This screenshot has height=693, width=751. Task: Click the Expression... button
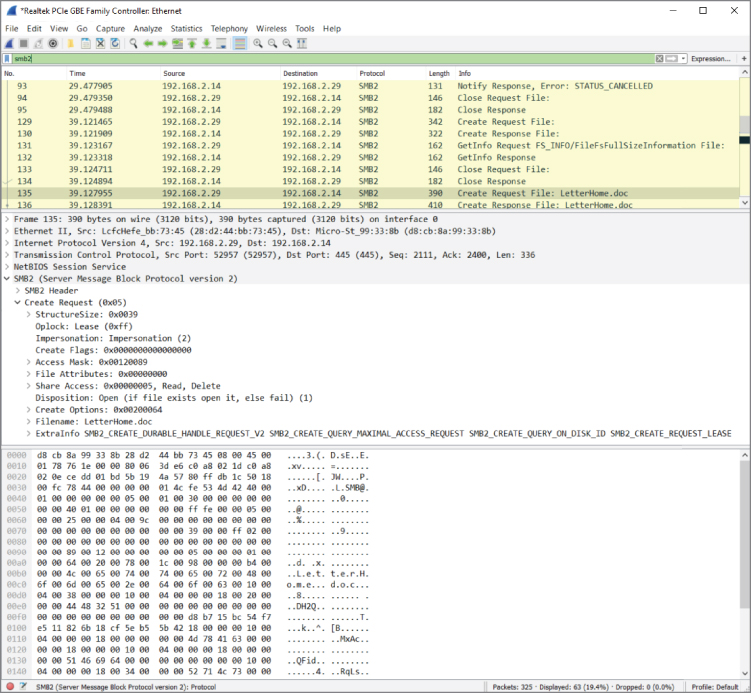coord(710,58)
